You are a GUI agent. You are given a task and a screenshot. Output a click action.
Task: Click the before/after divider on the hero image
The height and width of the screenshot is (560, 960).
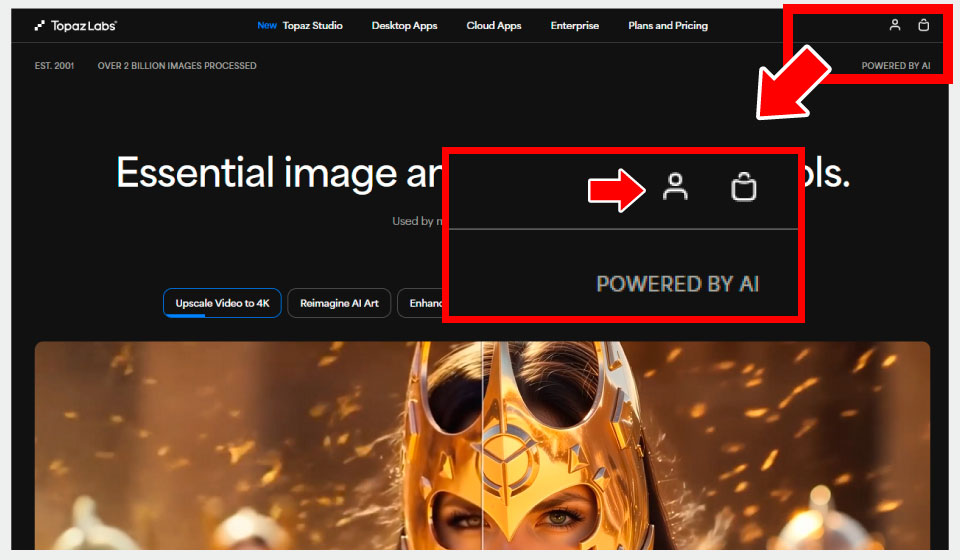point(482,450)
